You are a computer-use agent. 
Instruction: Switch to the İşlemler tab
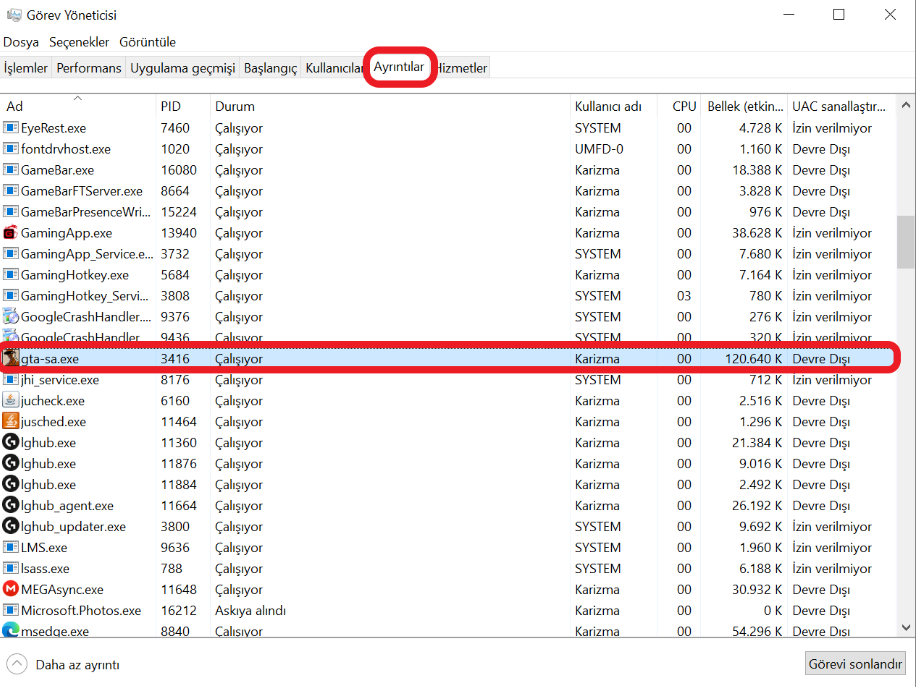26,68
